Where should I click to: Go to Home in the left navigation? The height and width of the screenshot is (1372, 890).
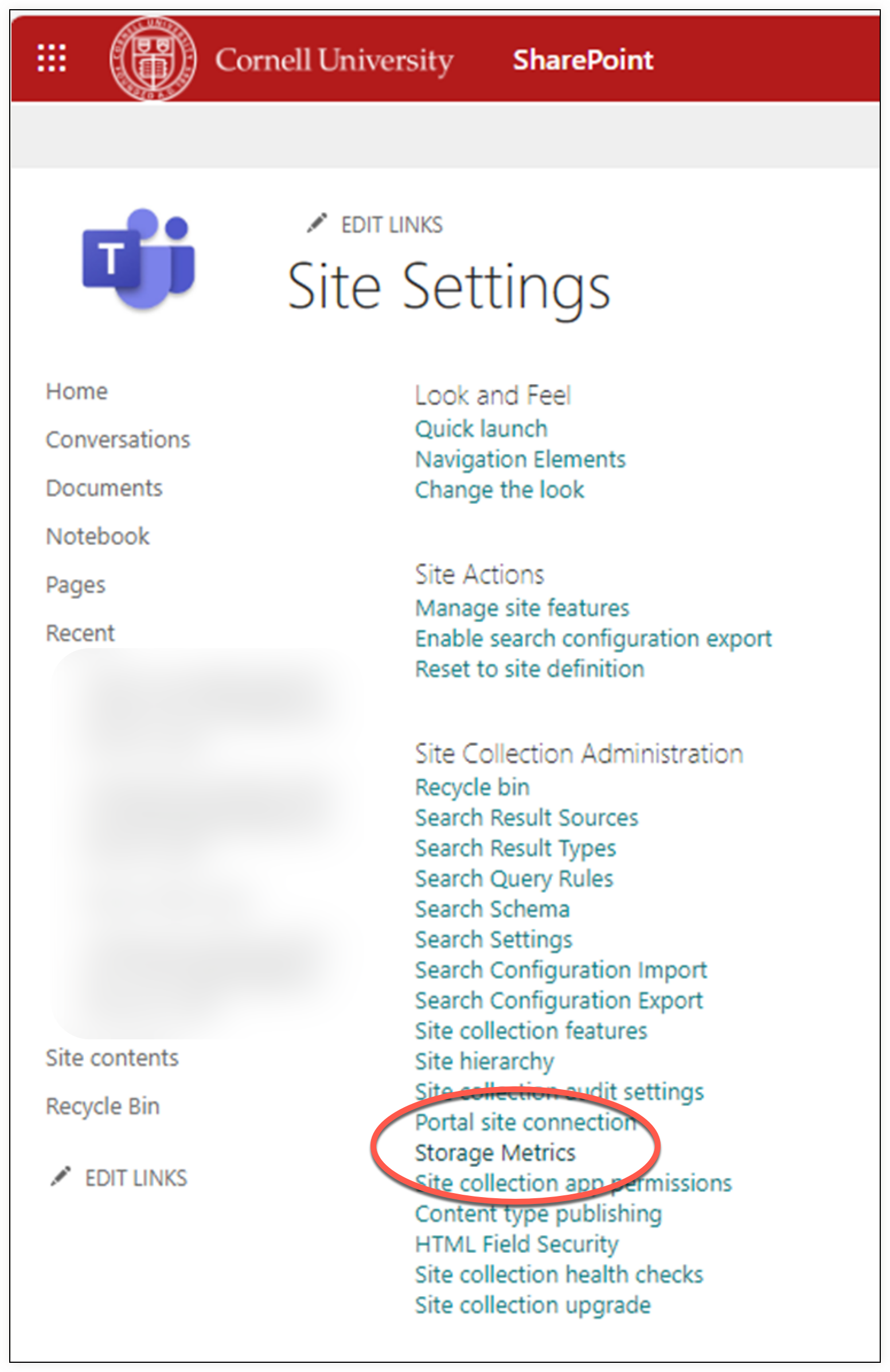click(77, 391)
